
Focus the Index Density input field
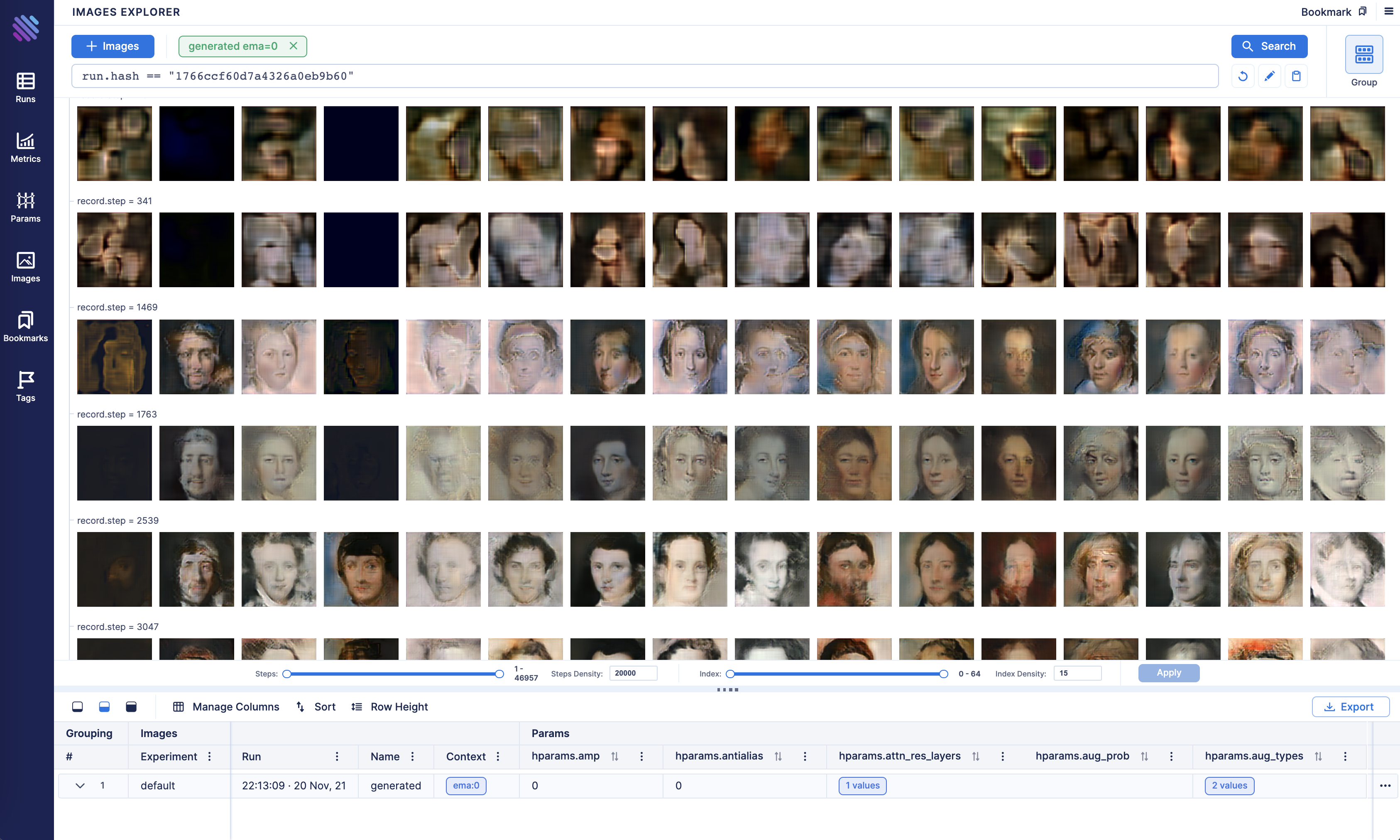[1077, 673]
